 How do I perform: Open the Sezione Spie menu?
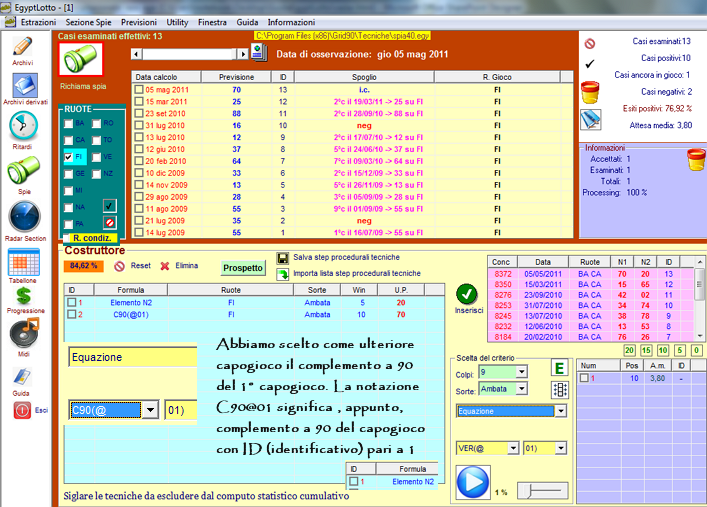coord(88,22)
